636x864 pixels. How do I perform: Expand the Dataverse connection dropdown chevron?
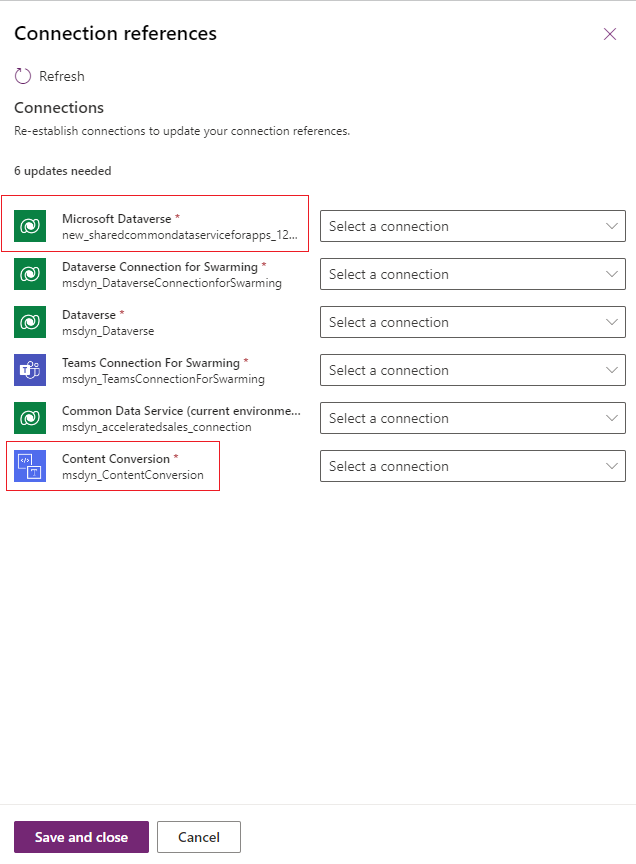point(612,322)
